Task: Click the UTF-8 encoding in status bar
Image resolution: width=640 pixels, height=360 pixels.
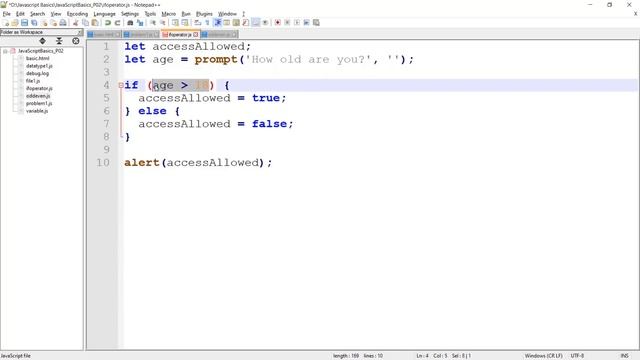Action: 577,356
